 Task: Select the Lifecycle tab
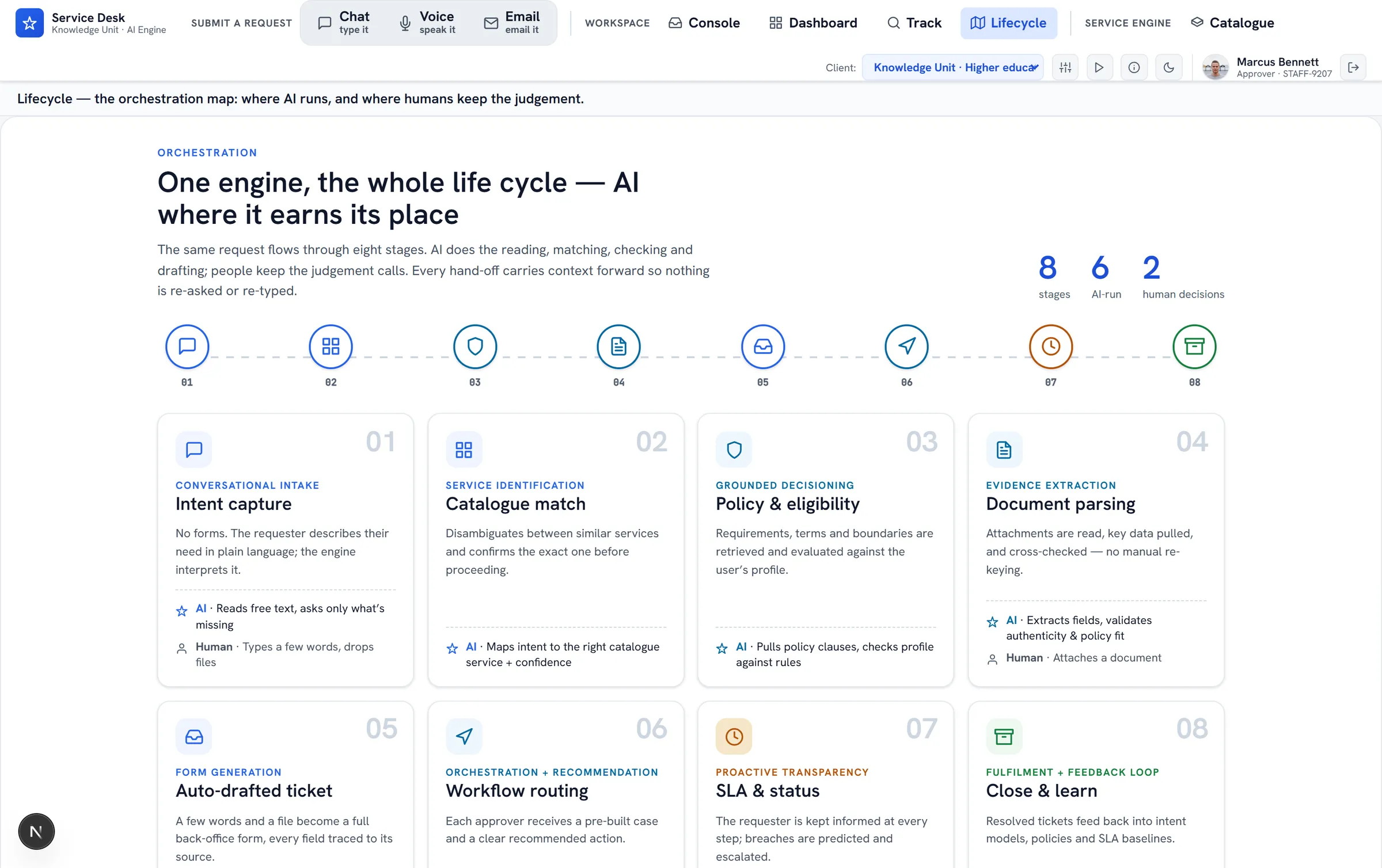click(1008, 23)
